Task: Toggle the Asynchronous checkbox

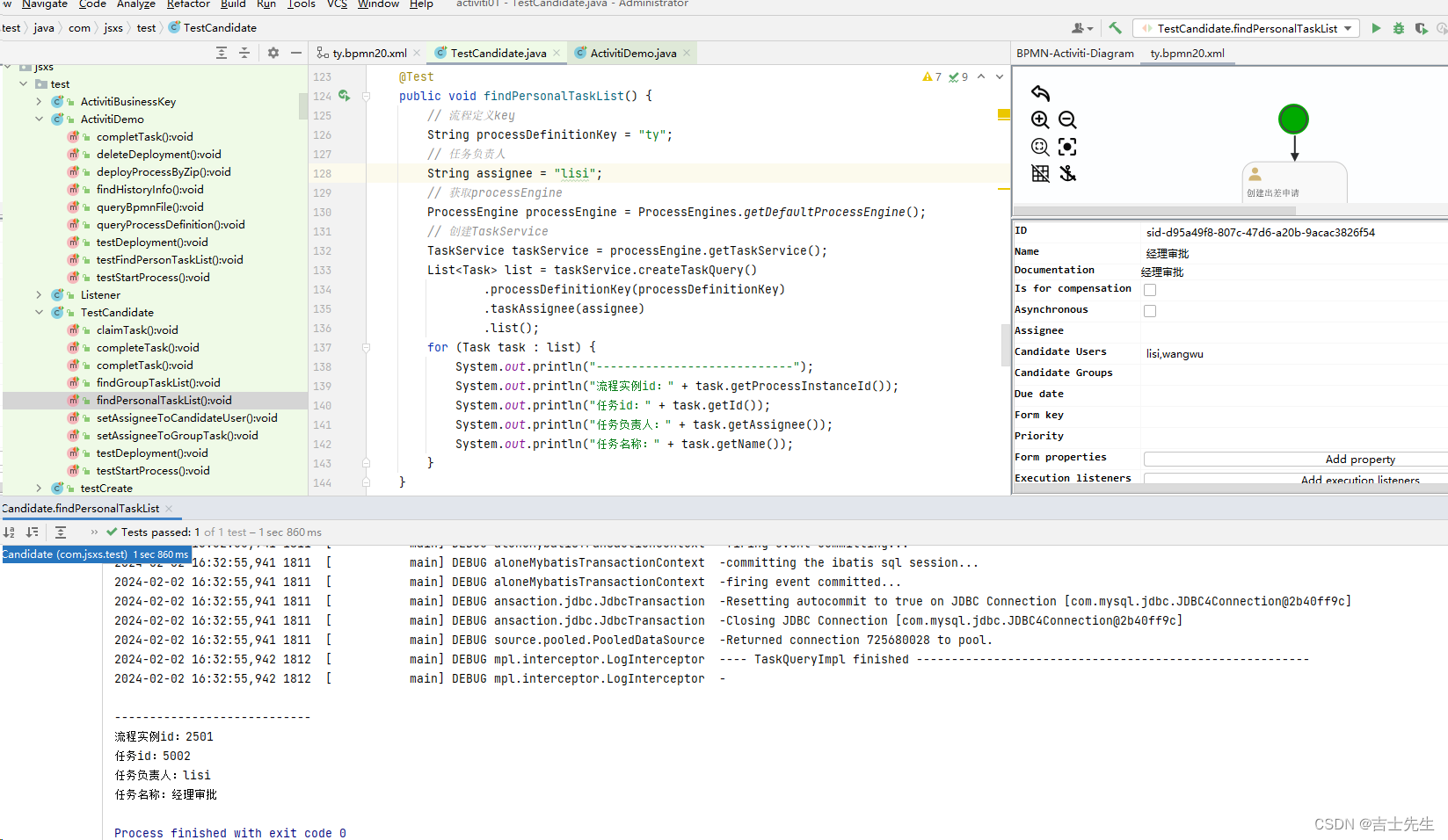Action: coord(1150,311)
